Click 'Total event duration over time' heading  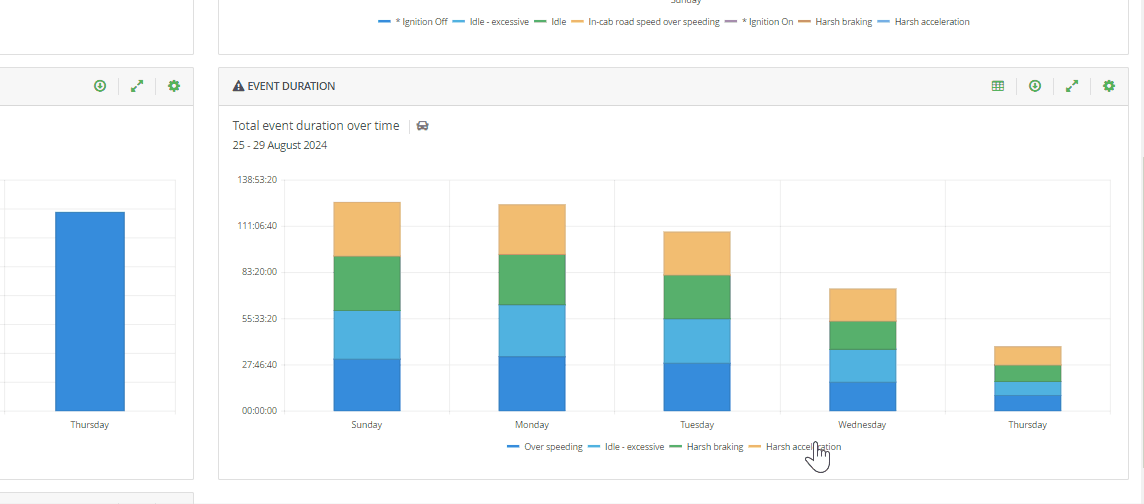point(316,126)
